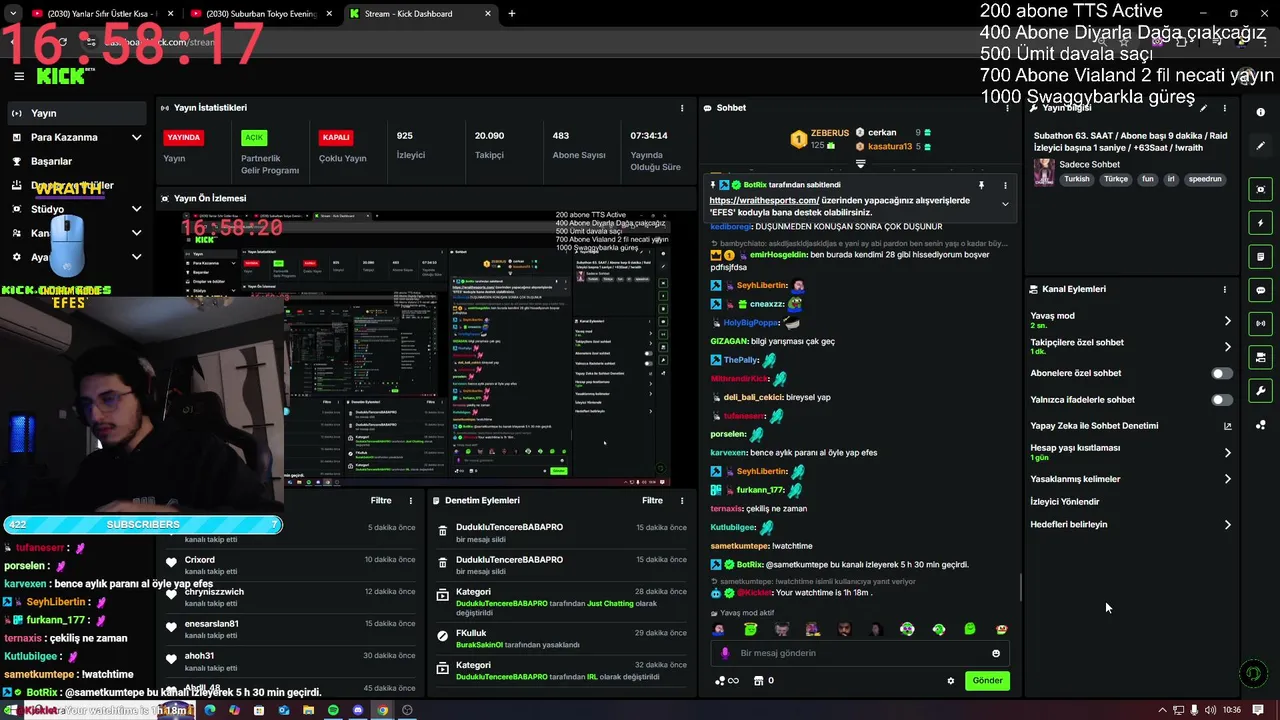This screenshot has height=720, width=1280.
Task: Select the Stream - Kick Dashboard tab
Action: 420,14
